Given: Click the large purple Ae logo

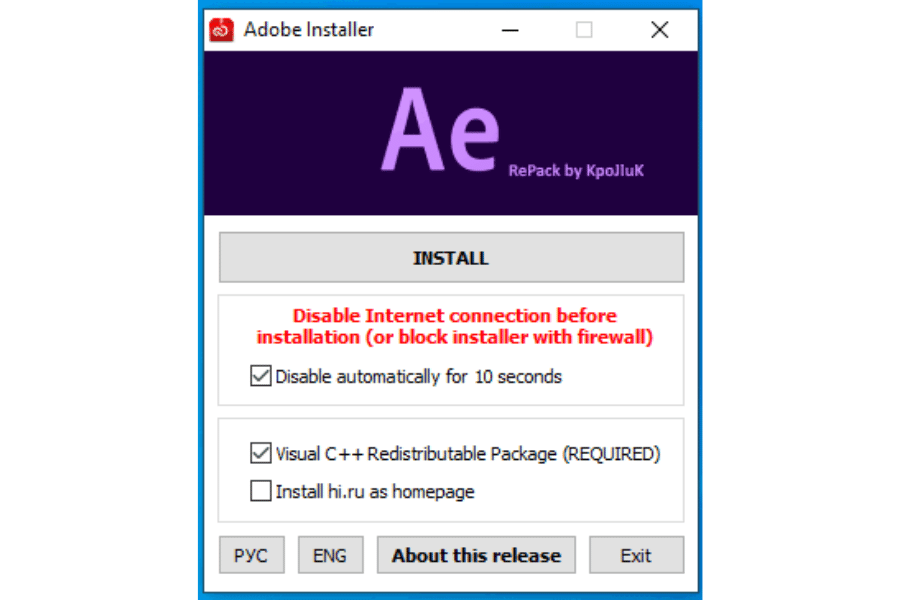Looking at the screenshot, I should pos(439,131).
